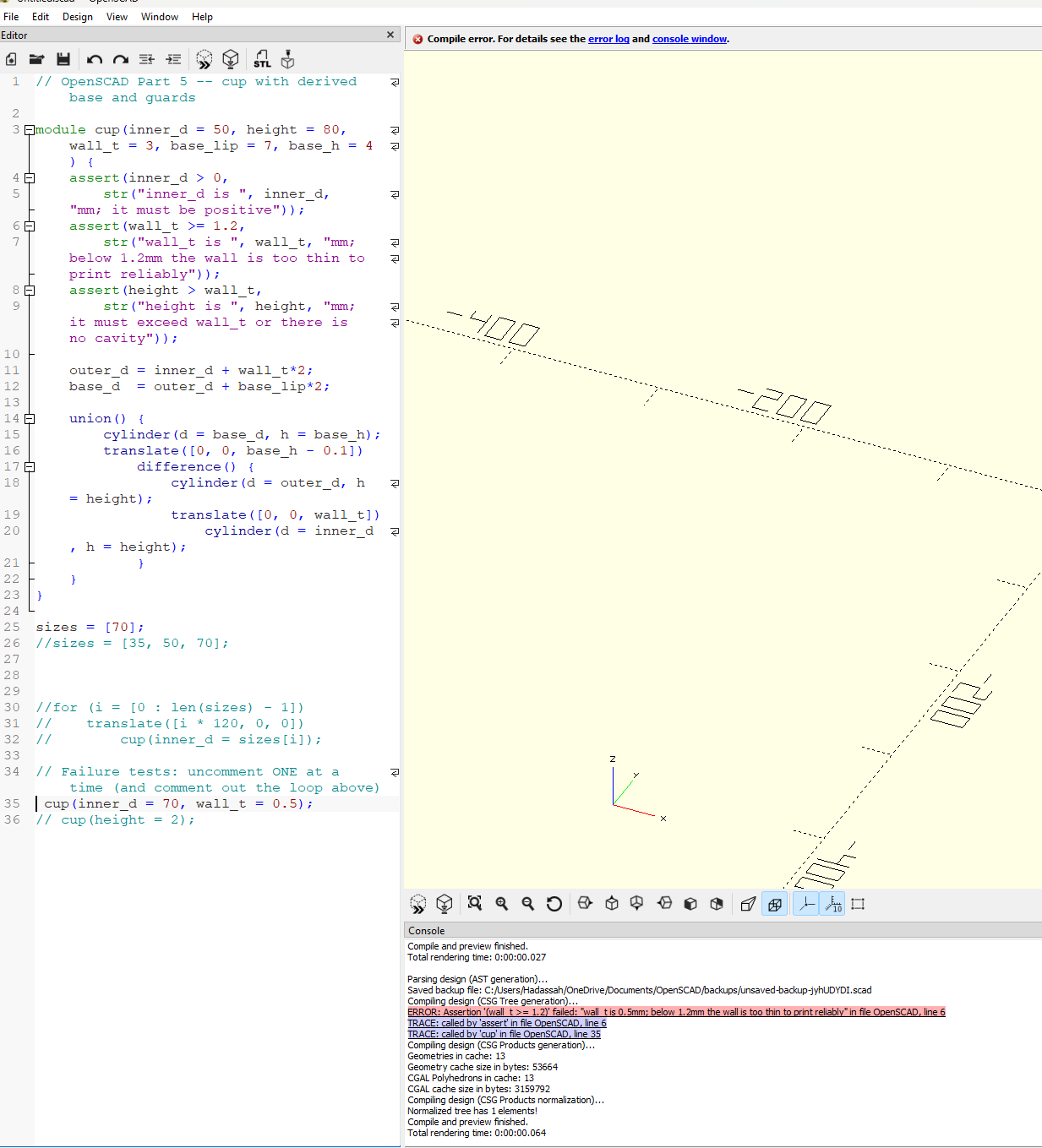Unindent the selected code lines
Screen dimensions: 1042x1148
[147, 59]
